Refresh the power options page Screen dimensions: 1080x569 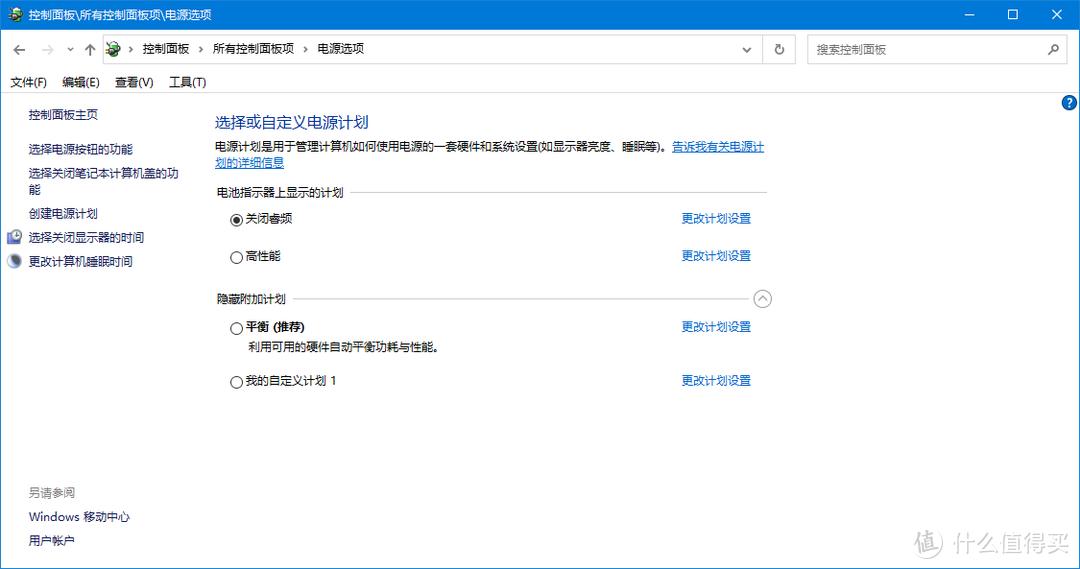779,50
